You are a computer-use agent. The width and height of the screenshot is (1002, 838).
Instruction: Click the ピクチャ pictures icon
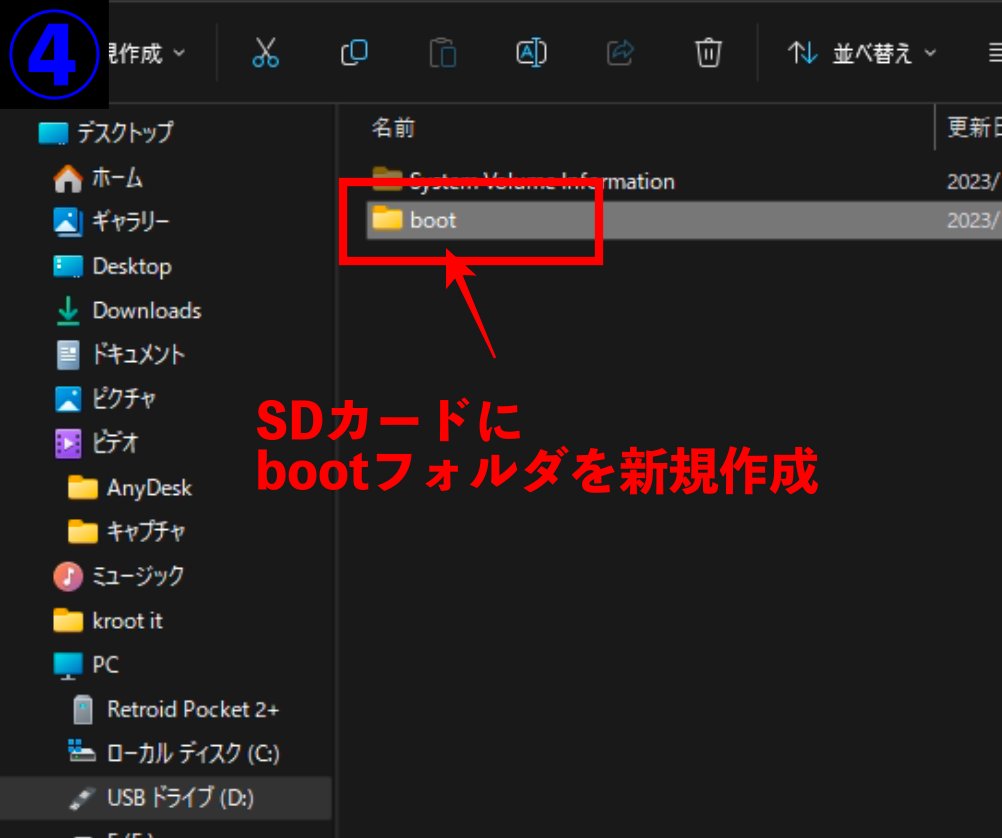point(68,400)
